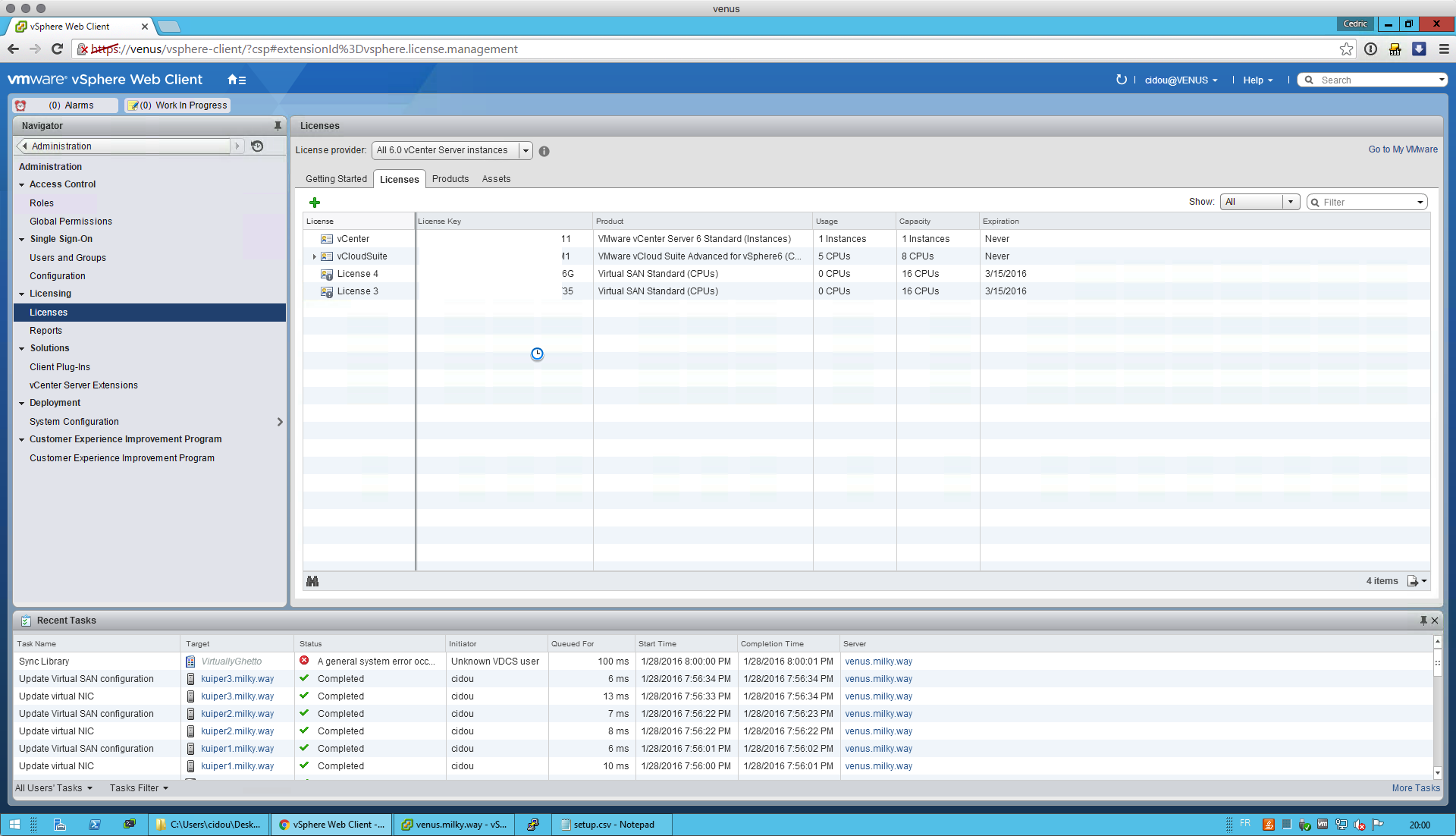This screenshot has width=1456, height=836.
Task: Sort licenses by Expiration column header
Action: [1001, 222]
